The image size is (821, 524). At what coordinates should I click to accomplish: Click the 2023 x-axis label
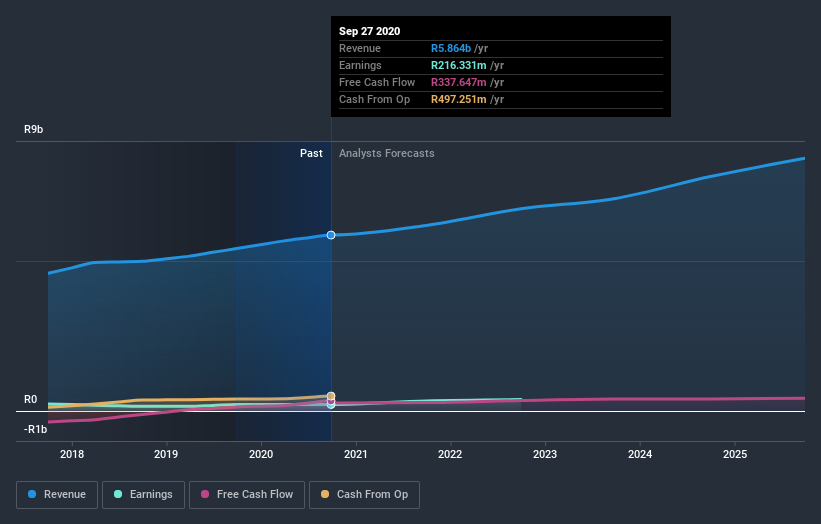545,454
